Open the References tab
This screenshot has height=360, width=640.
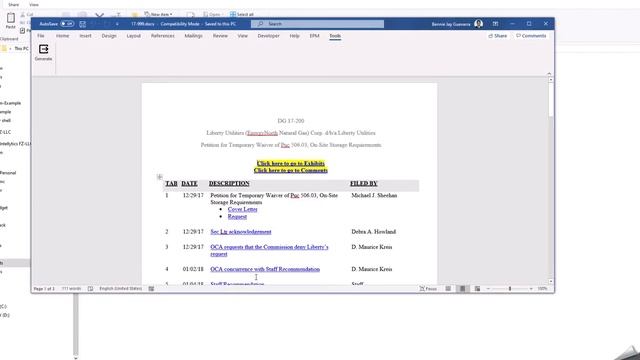pyautogui.click(x=162, y=36)
